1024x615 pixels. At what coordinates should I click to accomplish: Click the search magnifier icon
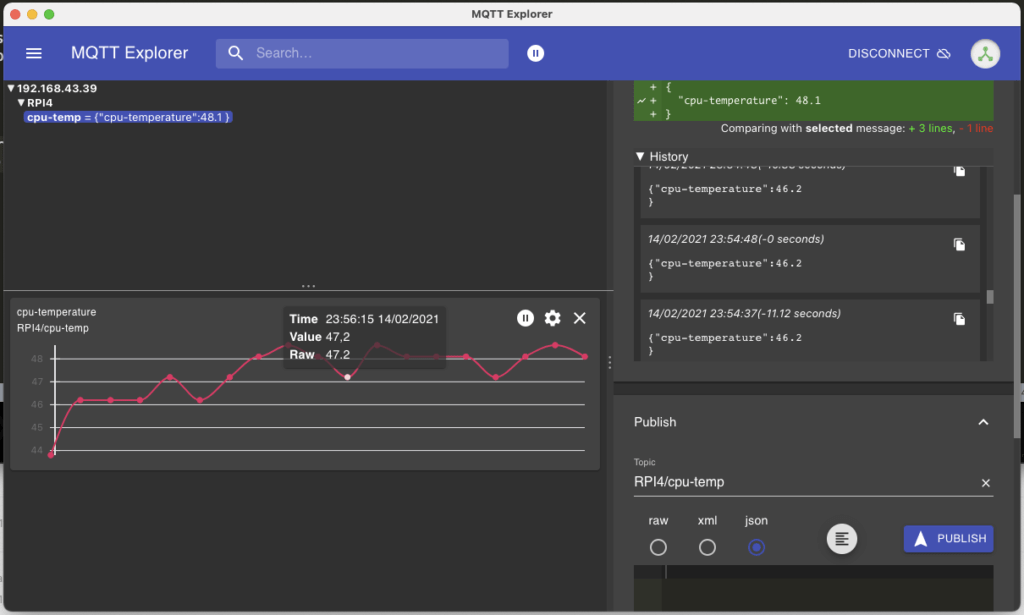click(x=236, y=54)
